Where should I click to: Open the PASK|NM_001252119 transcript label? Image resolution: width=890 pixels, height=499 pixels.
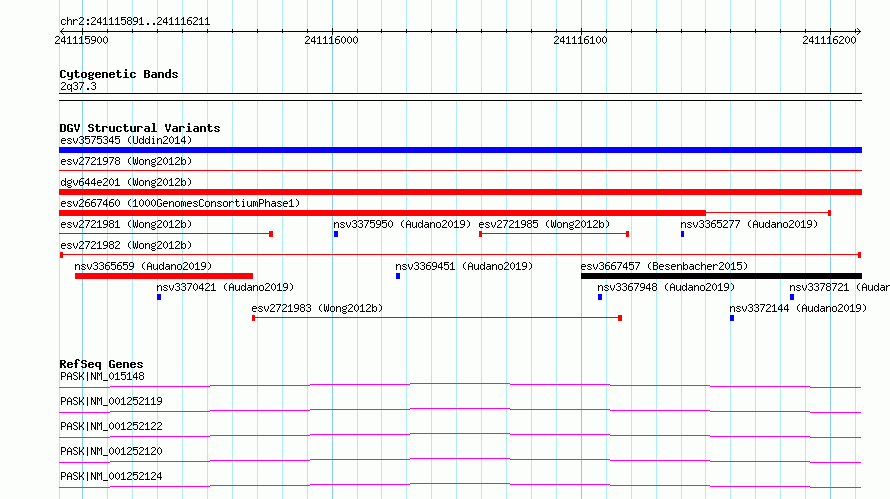(111, 401)
